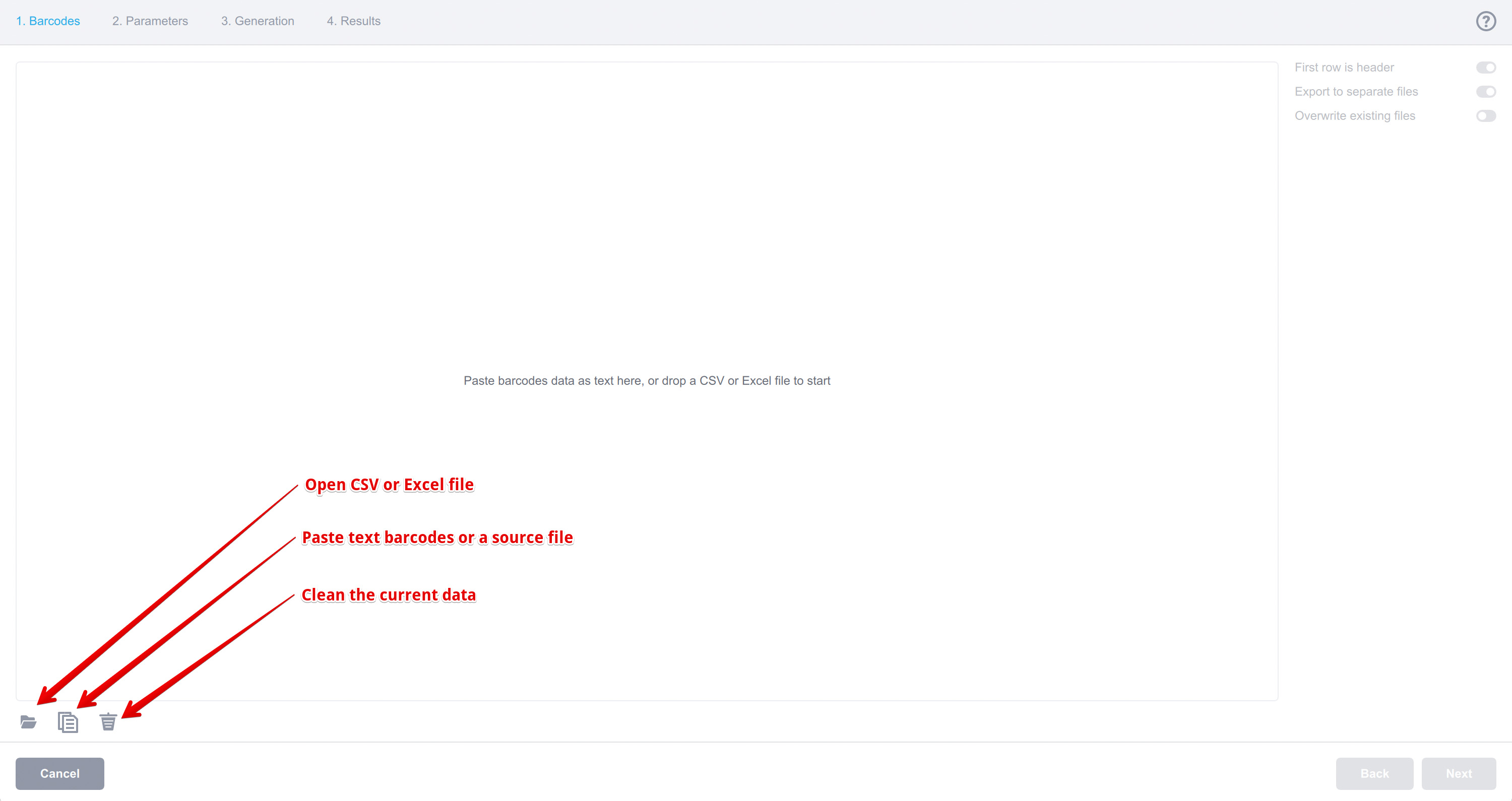This screenshot has width=1512, height=801.
Task: Open the Generation step
Action: coord(257,21)
